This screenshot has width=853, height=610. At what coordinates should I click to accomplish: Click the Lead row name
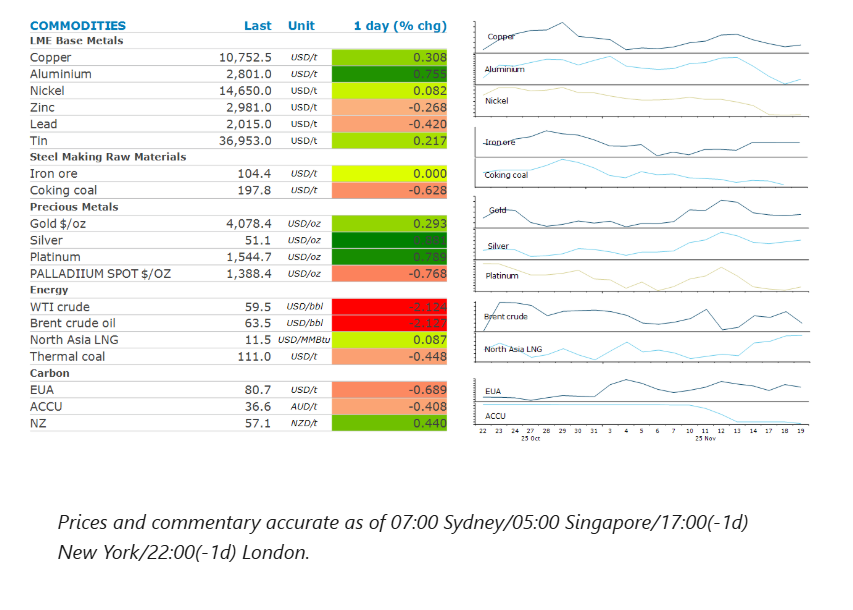(44, 124)
